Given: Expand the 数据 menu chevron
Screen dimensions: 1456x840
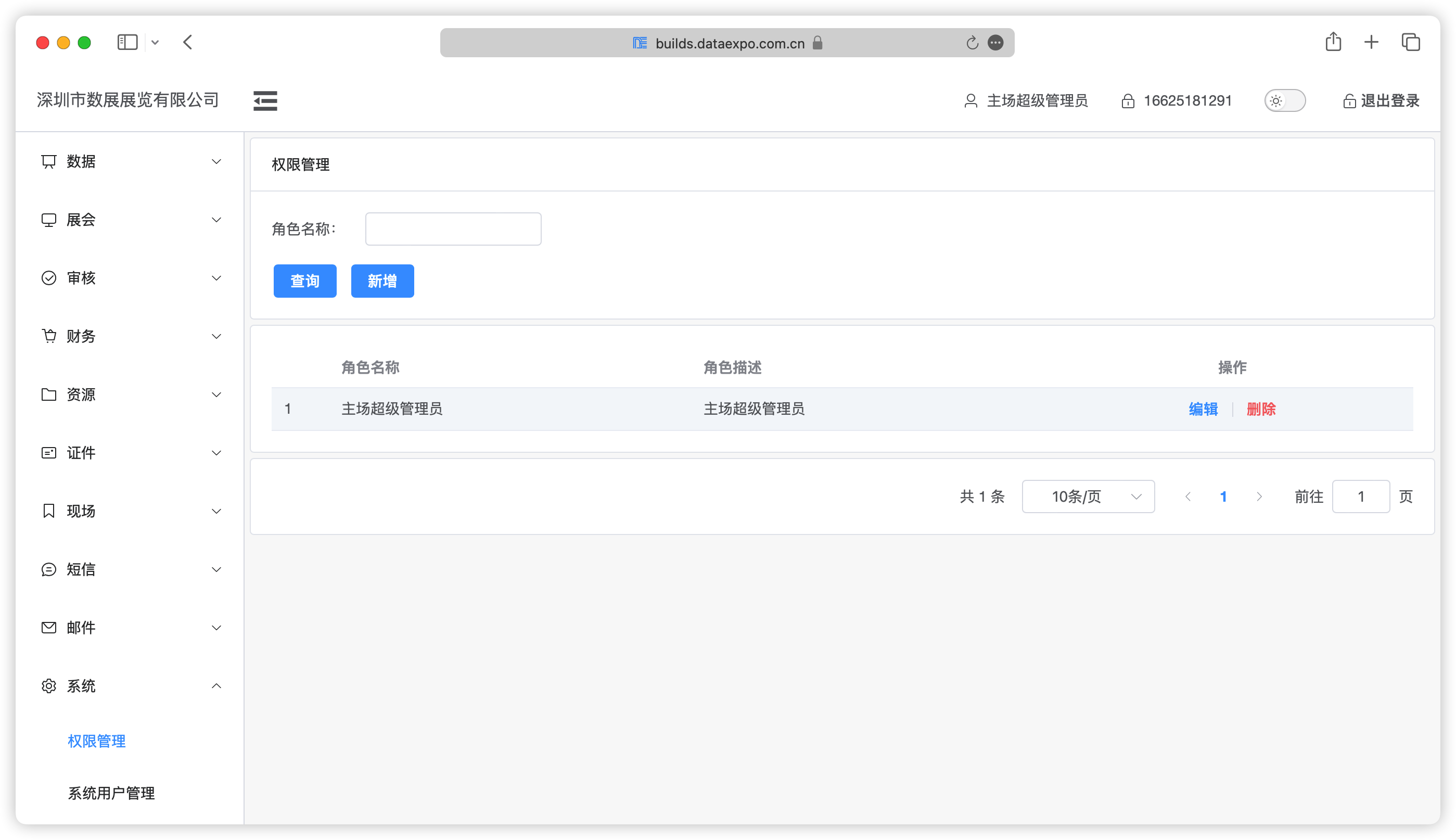Looking at the screenshot, I should [x=216, y=161].
